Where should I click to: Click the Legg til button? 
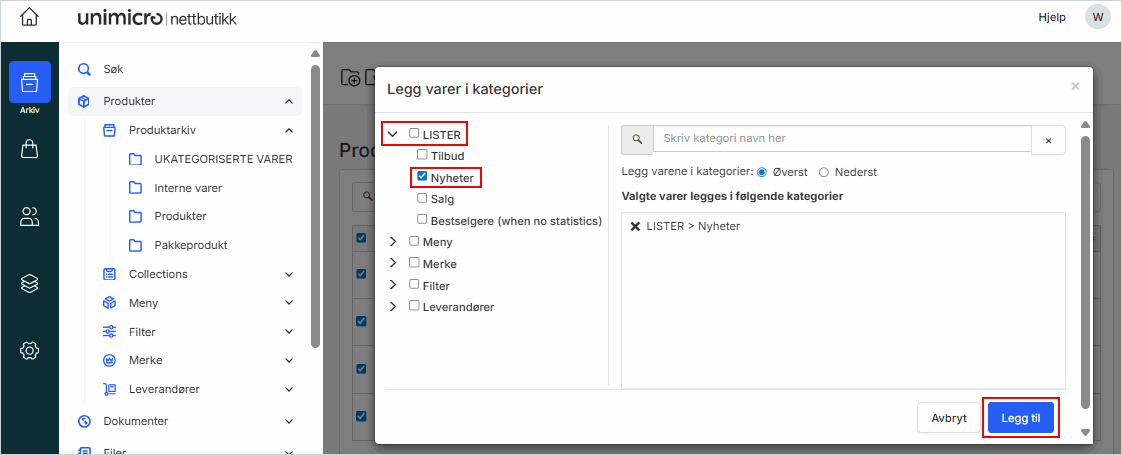click(1020, 418)
